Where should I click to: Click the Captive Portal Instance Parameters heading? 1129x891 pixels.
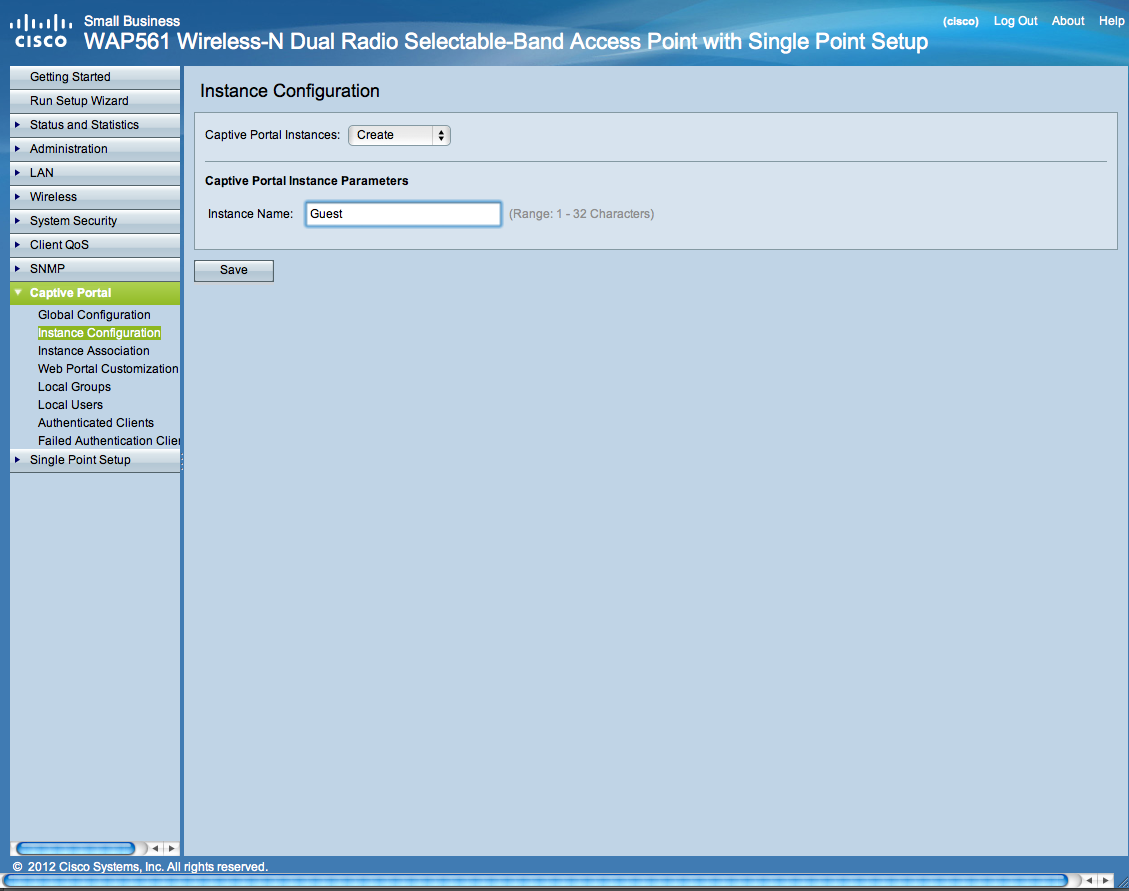[307, 181]
